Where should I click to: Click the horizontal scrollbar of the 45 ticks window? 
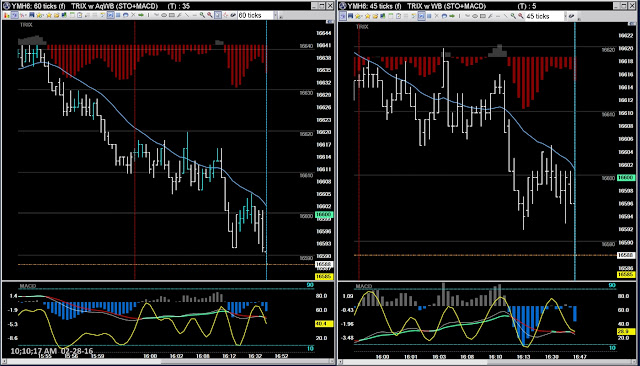pyautogui.click(x=486, y=362)
